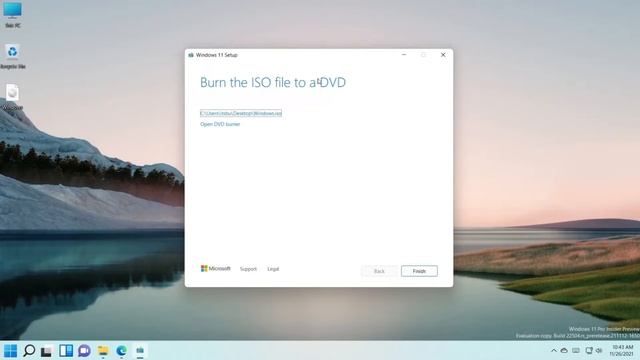This screenshot has width=640, height=360.
Task: Click the Windows 11 Setup title bar icon
Action: (191, 55)
